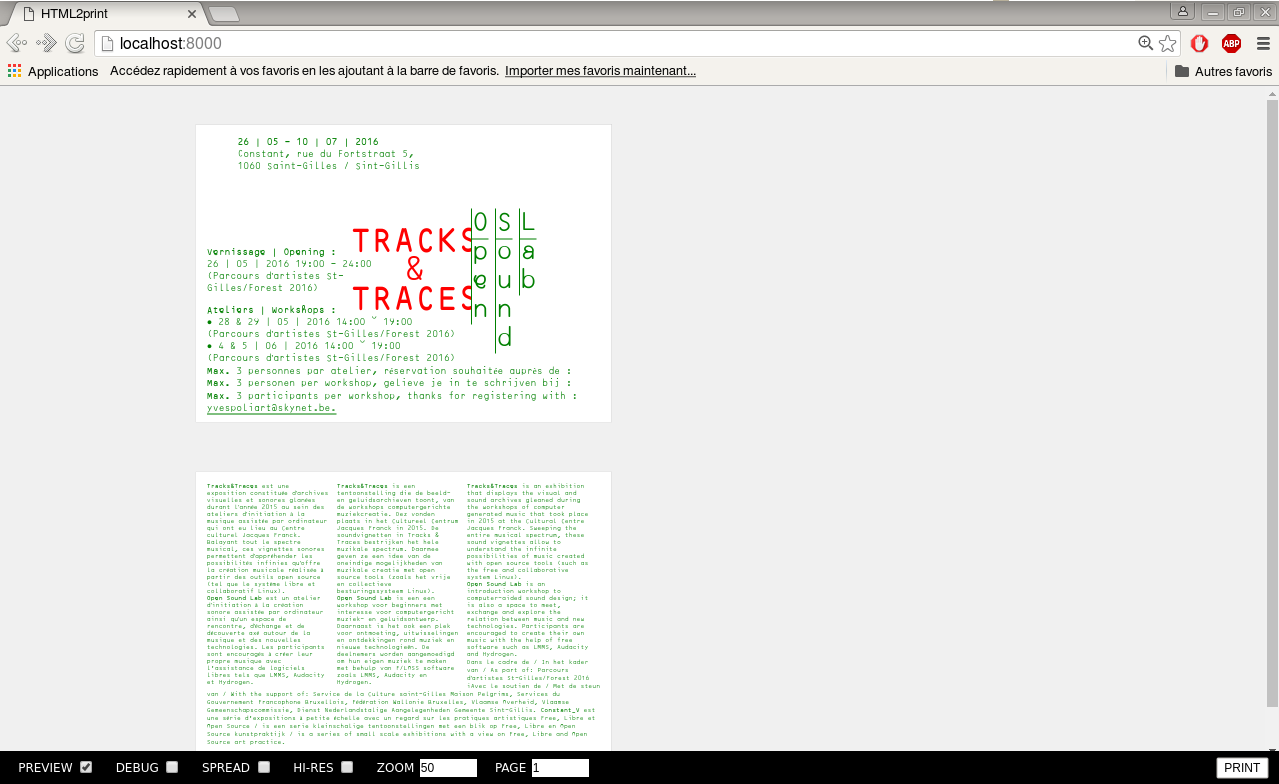Click the Importer mes favoris maintenant link

point(600,71)
